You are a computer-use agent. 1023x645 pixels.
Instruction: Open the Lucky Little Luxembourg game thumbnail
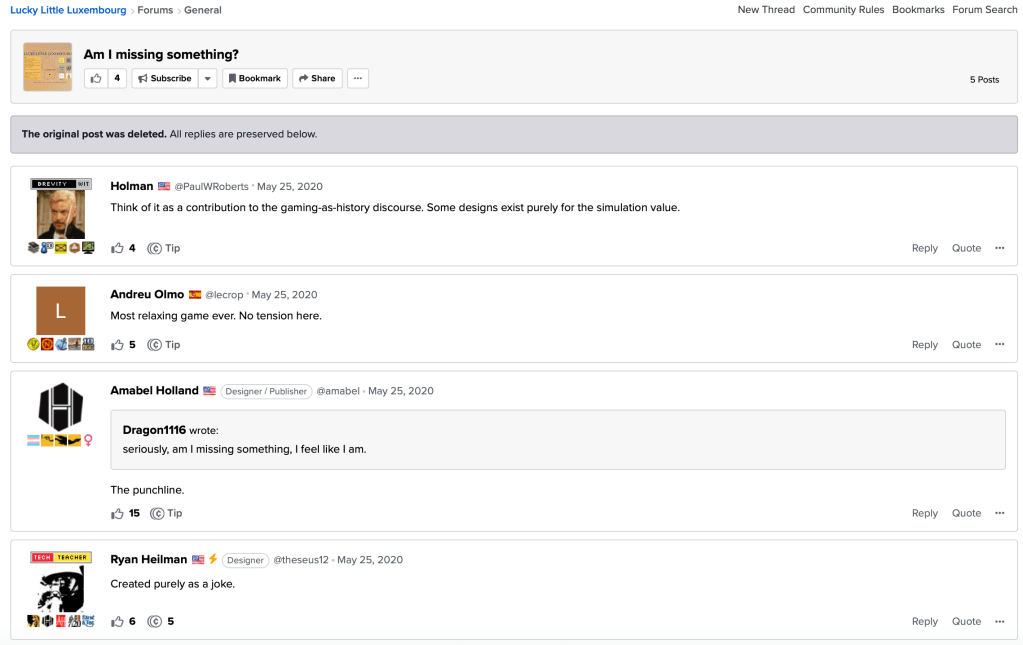pos(48,67)
